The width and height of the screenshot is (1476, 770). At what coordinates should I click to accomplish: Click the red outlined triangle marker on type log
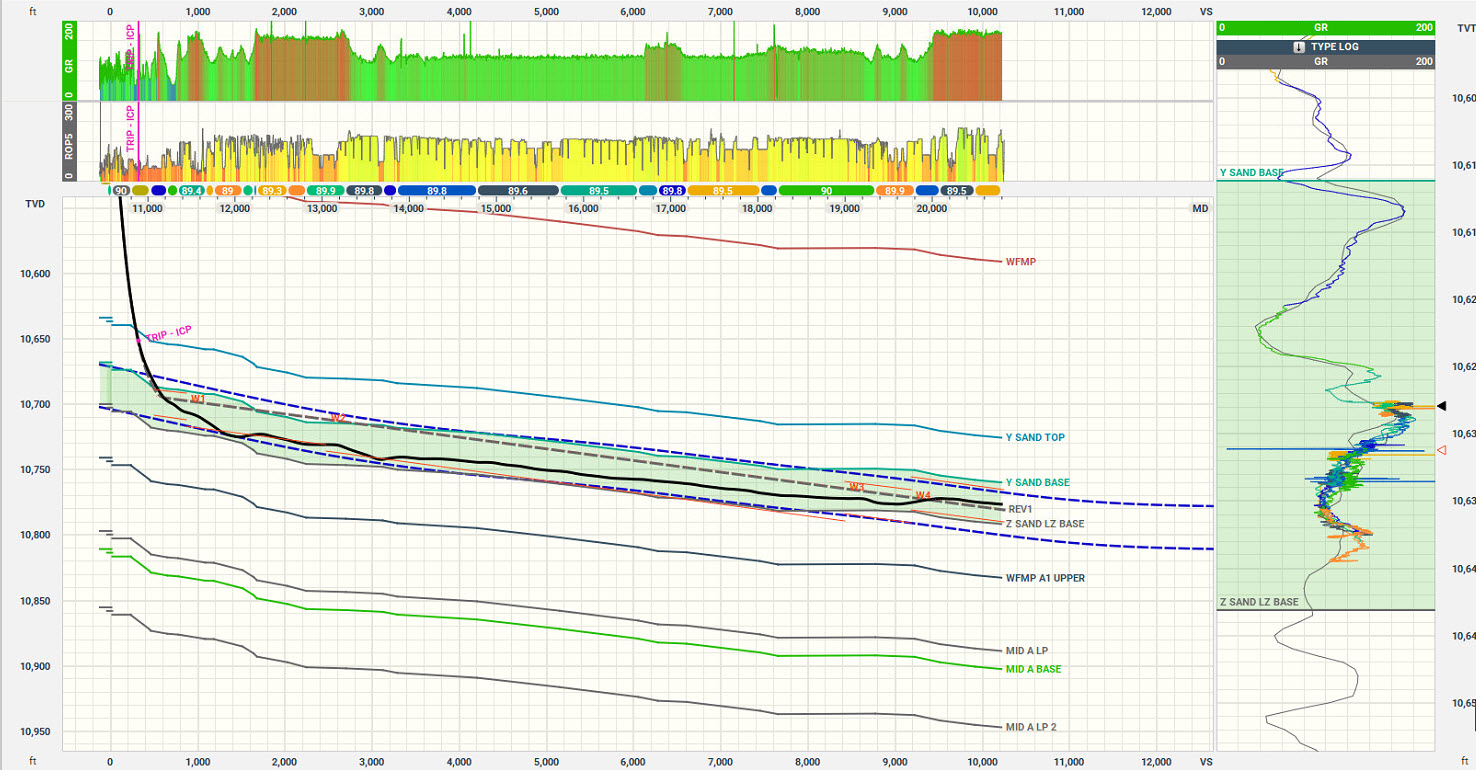1441,451
